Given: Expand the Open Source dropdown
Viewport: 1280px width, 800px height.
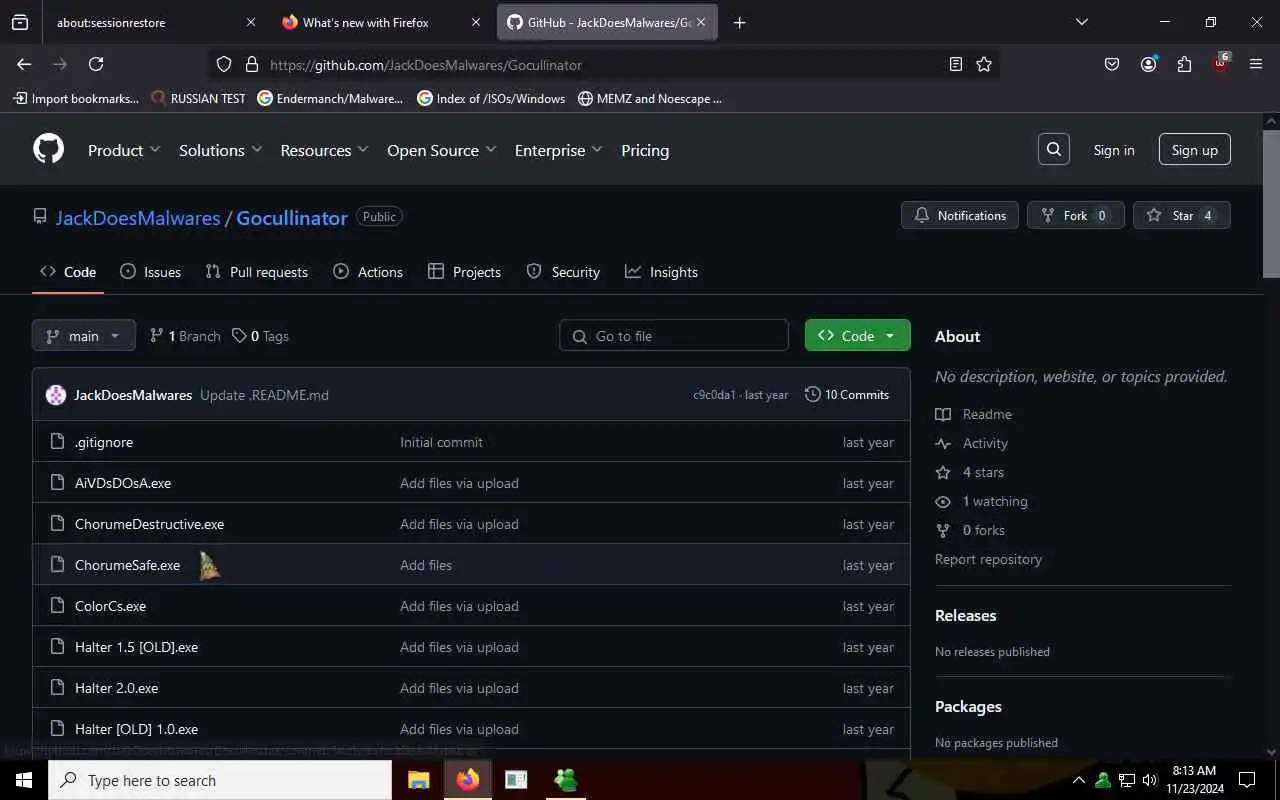Looking at the screenshot, I should pos(441,150).
